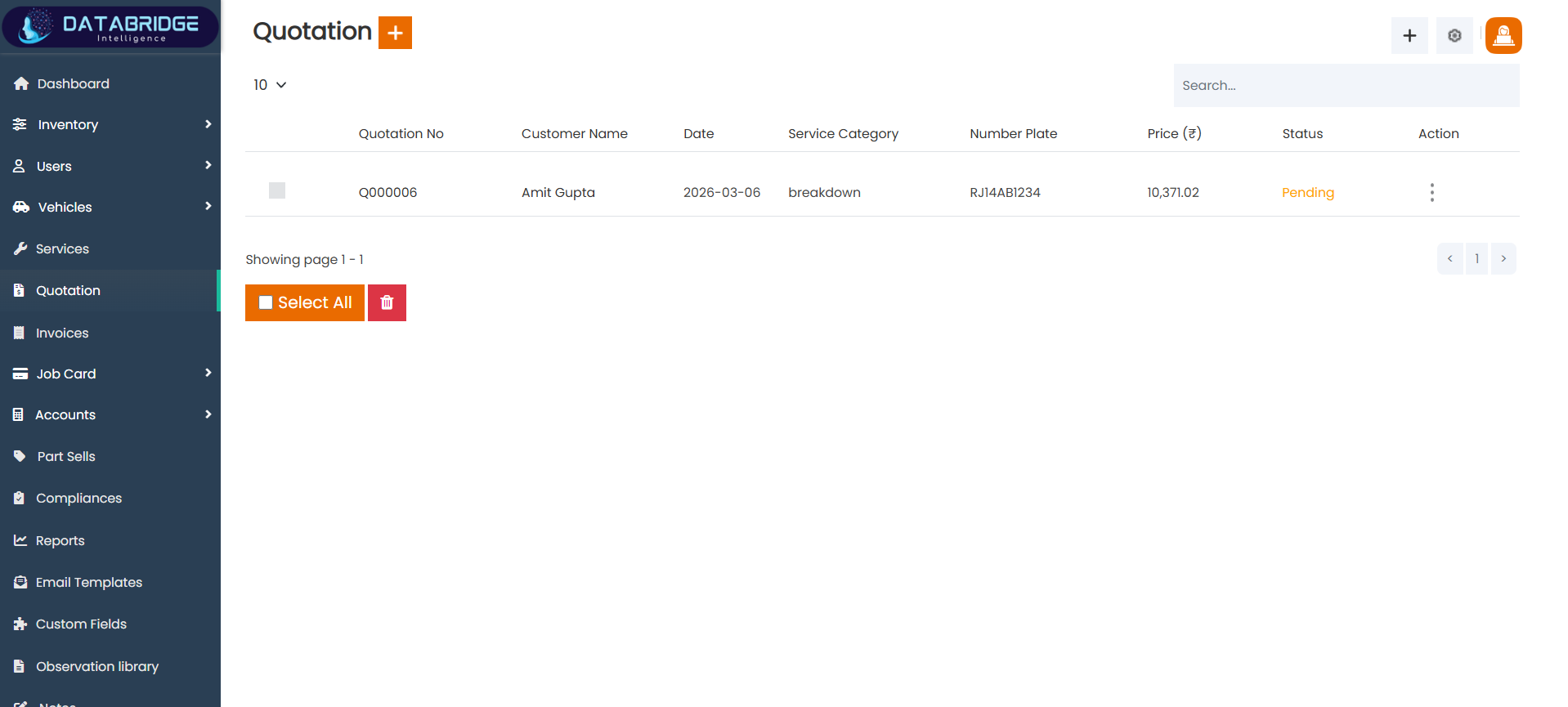
Task: Expand the Accounts submenu arrow
Action: tap(208, 414)
